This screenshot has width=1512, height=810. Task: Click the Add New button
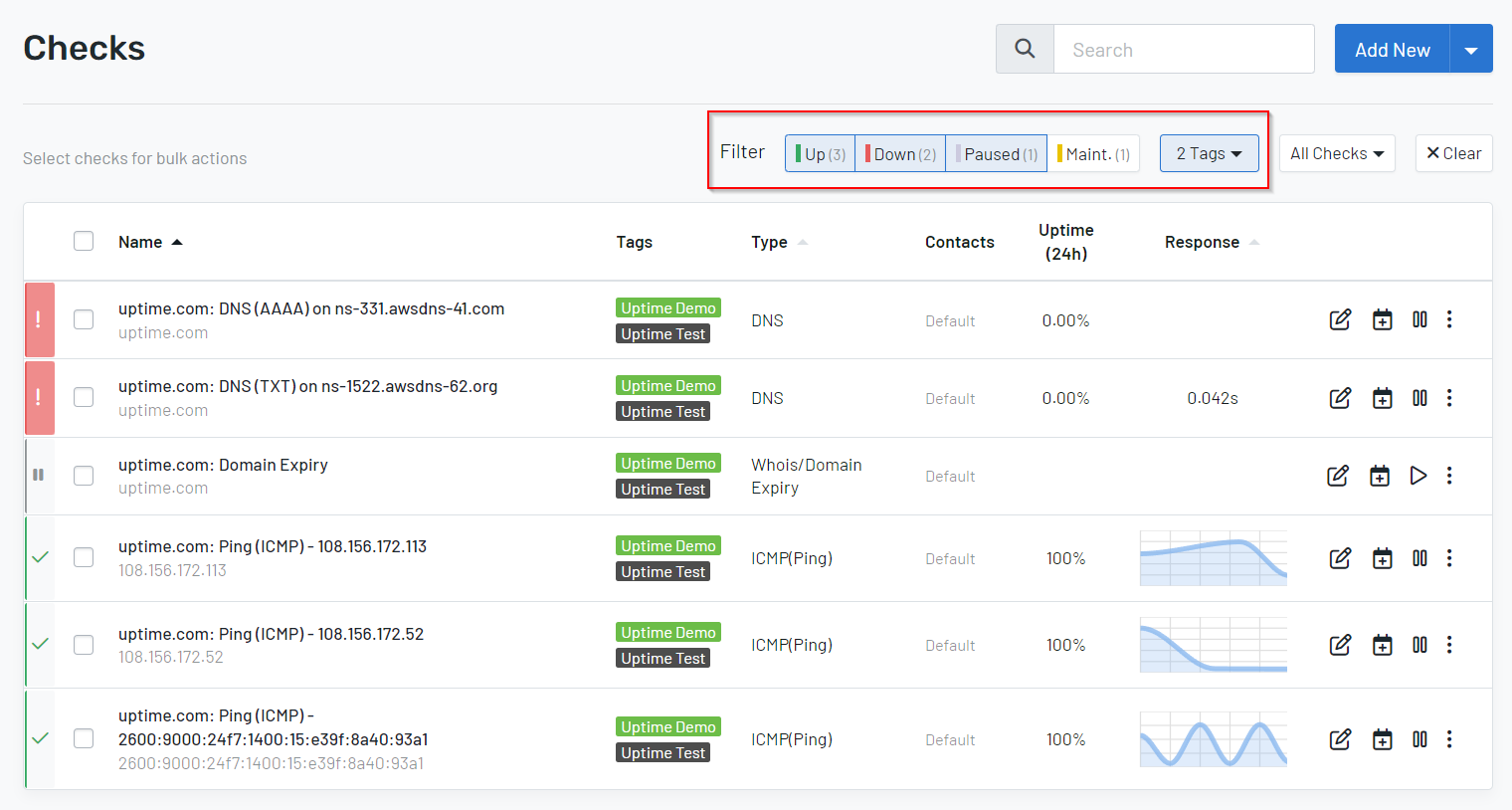click(x=1392, y=48)
